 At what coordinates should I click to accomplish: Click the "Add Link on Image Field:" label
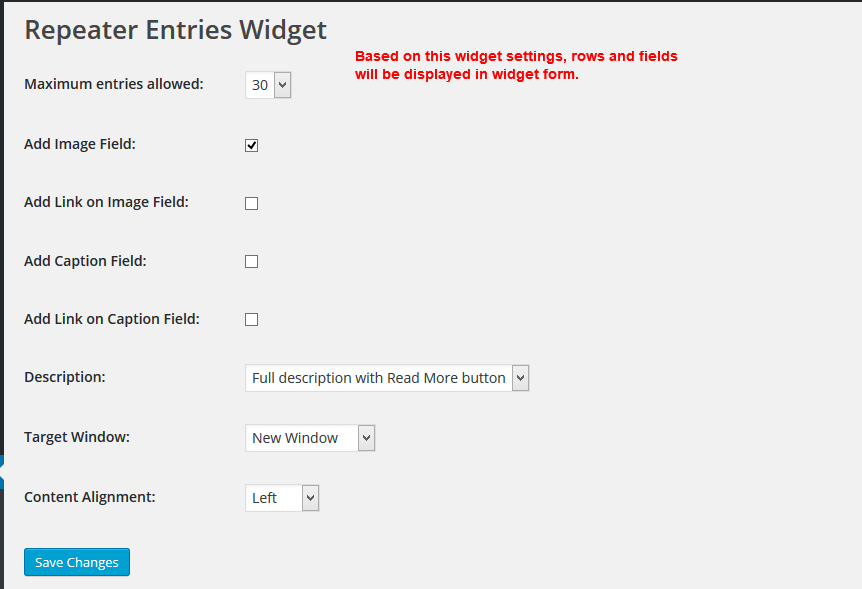click(106, 202)
